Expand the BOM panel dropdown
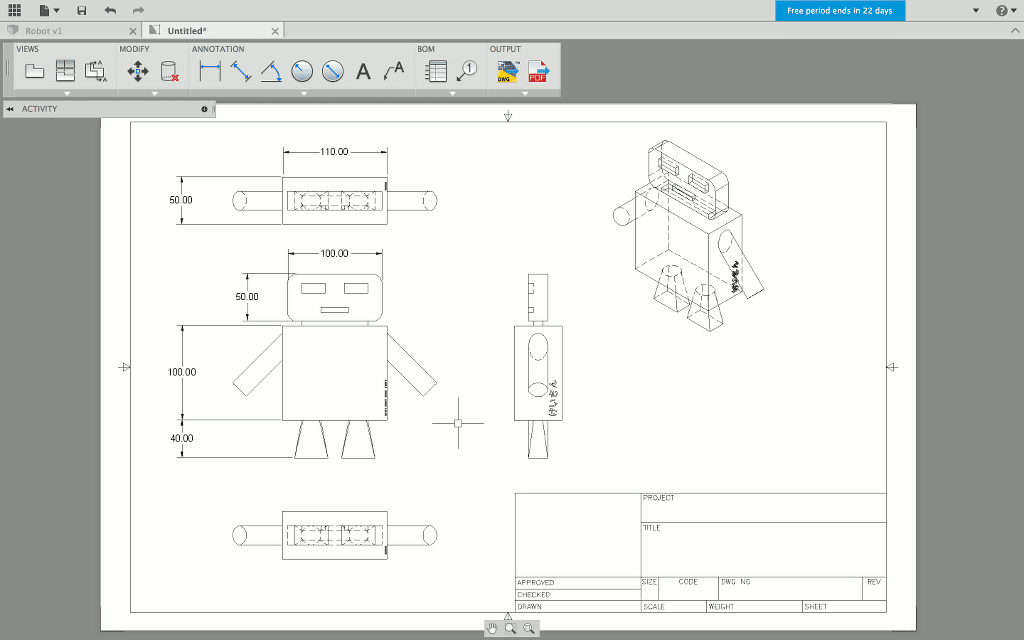Screen dimensions: 1024x640 coord(452,94)
